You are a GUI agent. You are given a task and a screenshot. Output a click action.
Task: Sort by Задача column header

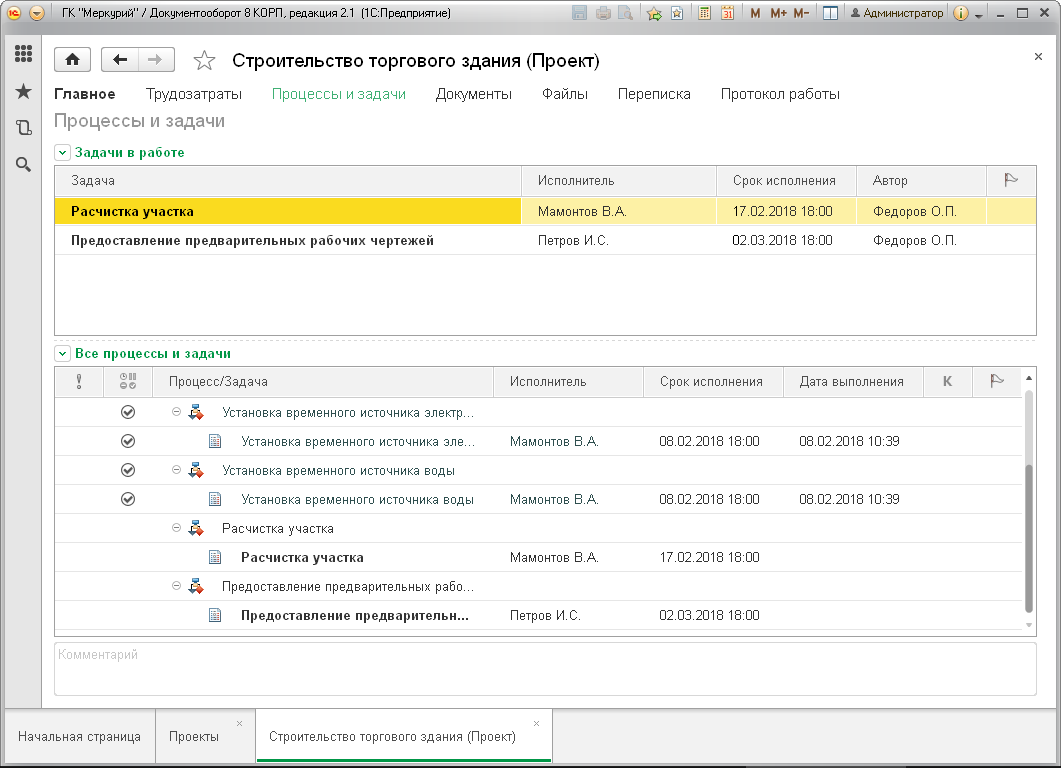(288, 181)
